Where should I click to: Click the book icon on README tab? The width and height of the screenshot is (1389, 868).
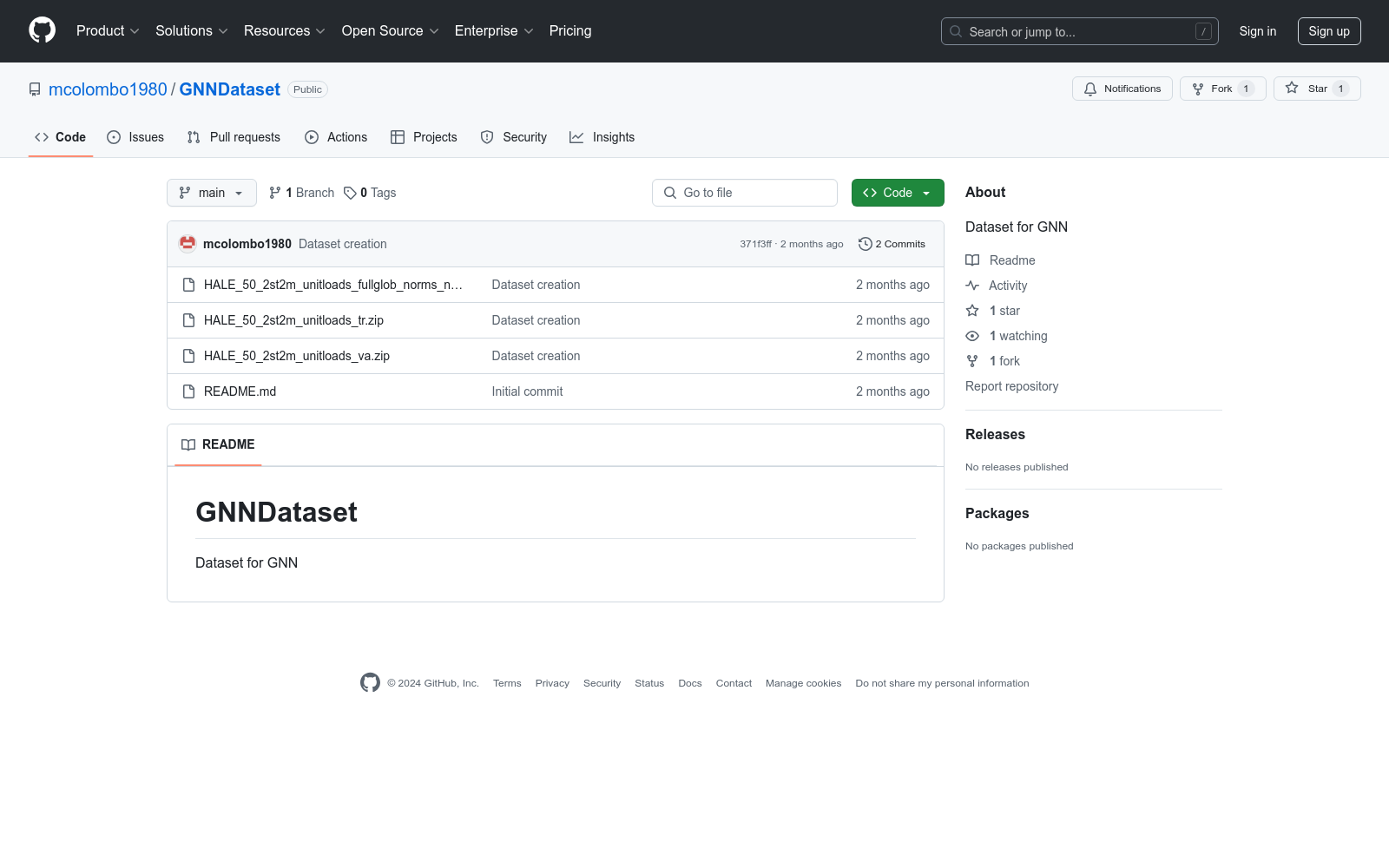point(188,444)
